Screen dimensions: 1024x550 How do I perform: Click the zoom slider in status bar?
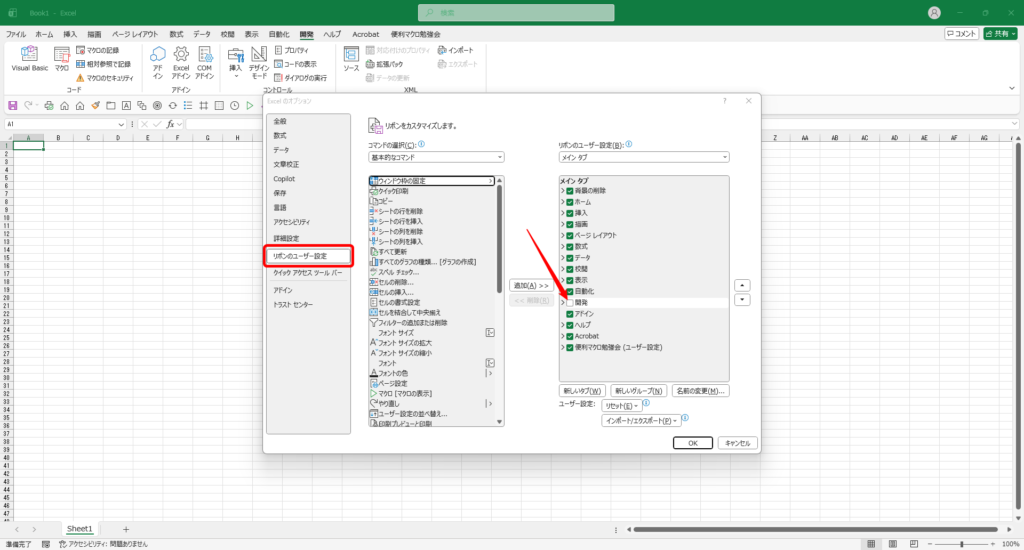coord(962,544)
